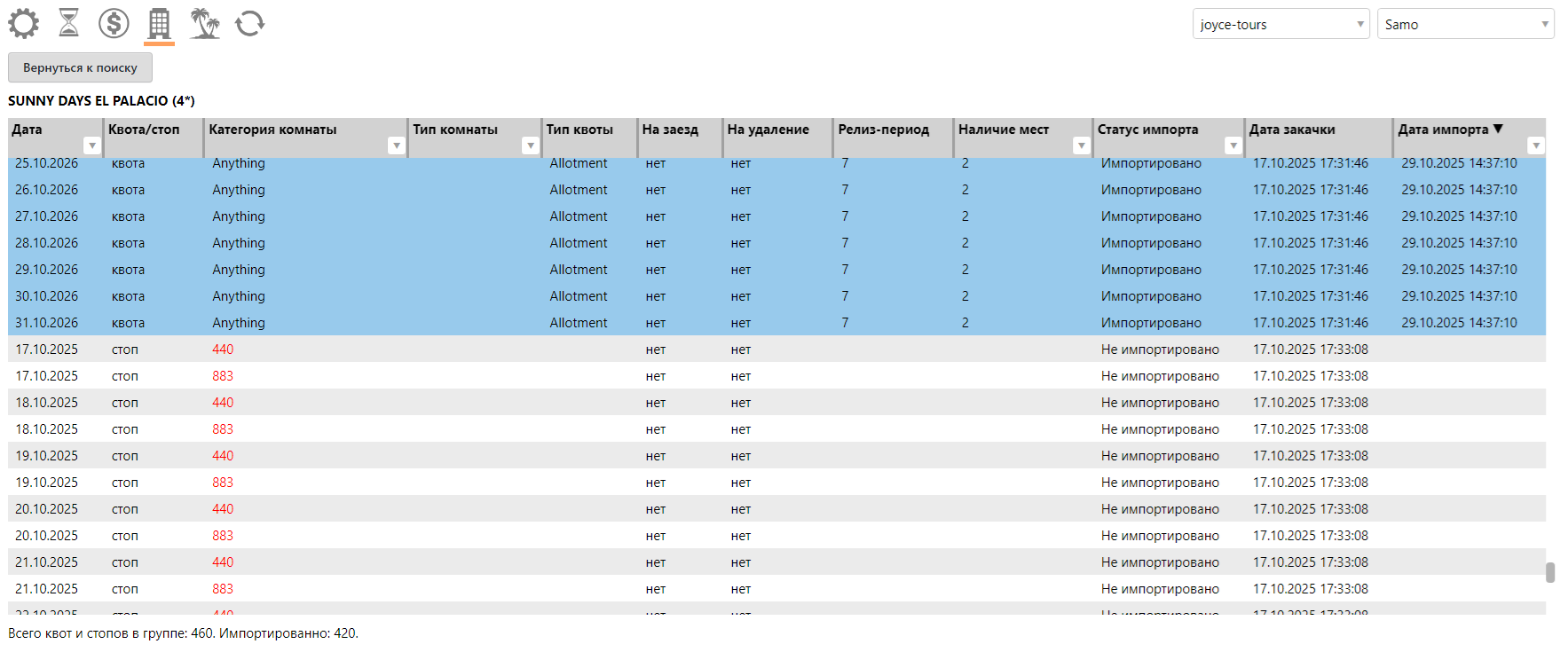Sort by Дата закачки column header
The image size is (1568, 652).
1292,130
